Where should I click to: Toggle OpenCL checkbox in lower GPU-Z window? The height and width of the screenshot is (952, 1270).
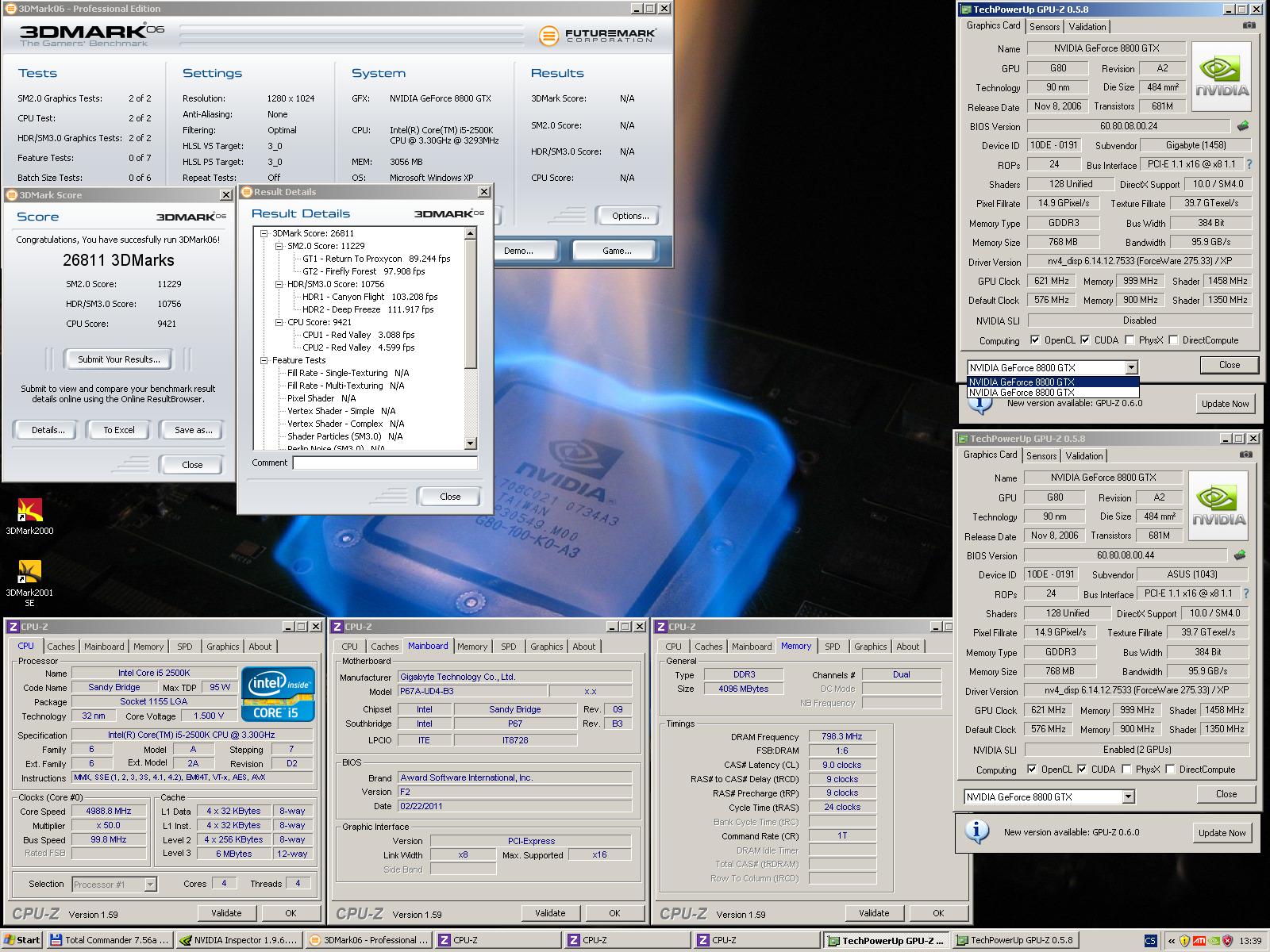click(x=1031, y=769)
